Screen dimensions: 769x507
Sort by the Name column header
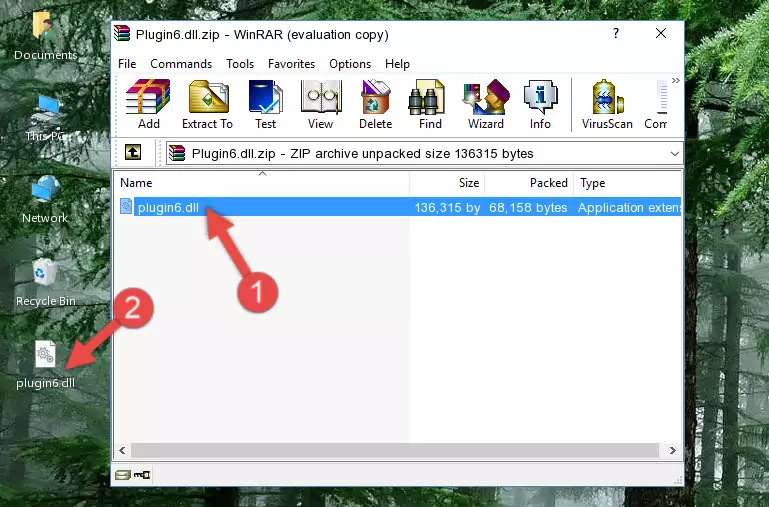tap(262, 183)
